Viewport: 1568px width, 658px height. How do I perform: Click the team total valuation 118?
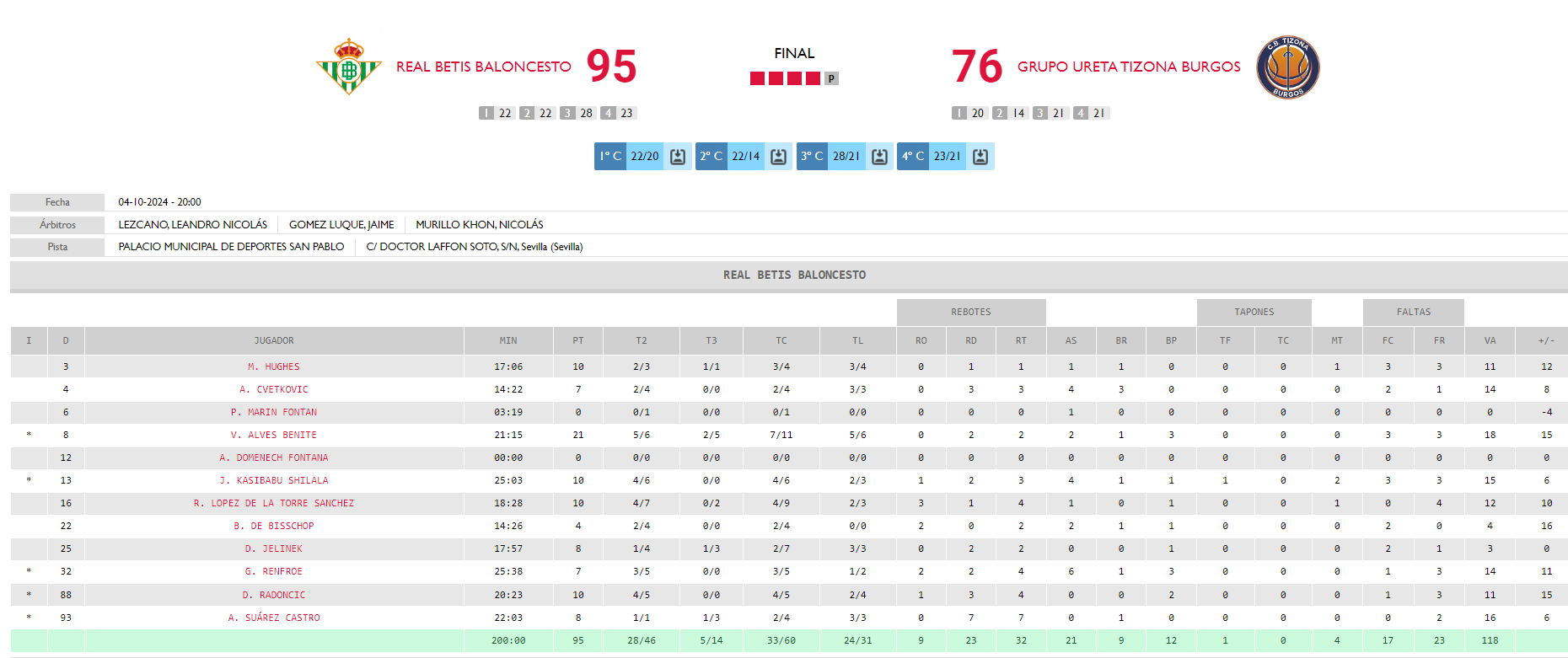(1490, 641)
